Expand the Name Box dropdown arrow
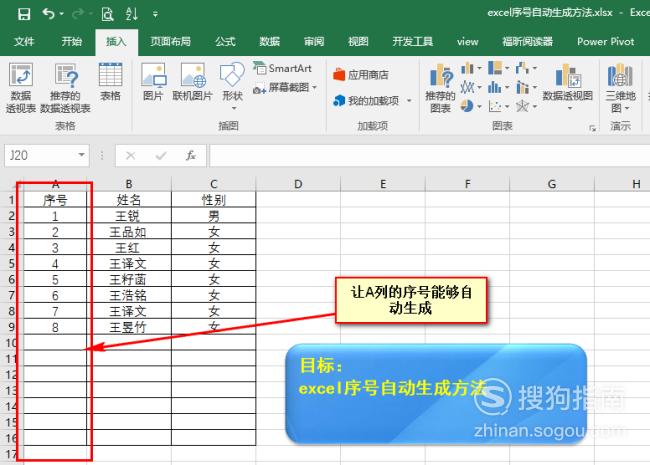The height and width of the screenshot is (465, 650). pos(82,155)
